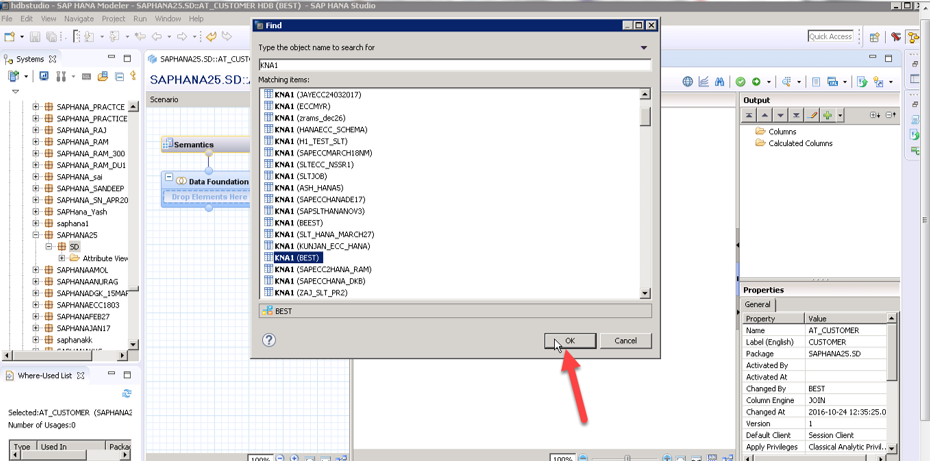The width and height of the screenshot is (930, 461).
Task: Select the General tab in Properties
Action: click(757, 304)
